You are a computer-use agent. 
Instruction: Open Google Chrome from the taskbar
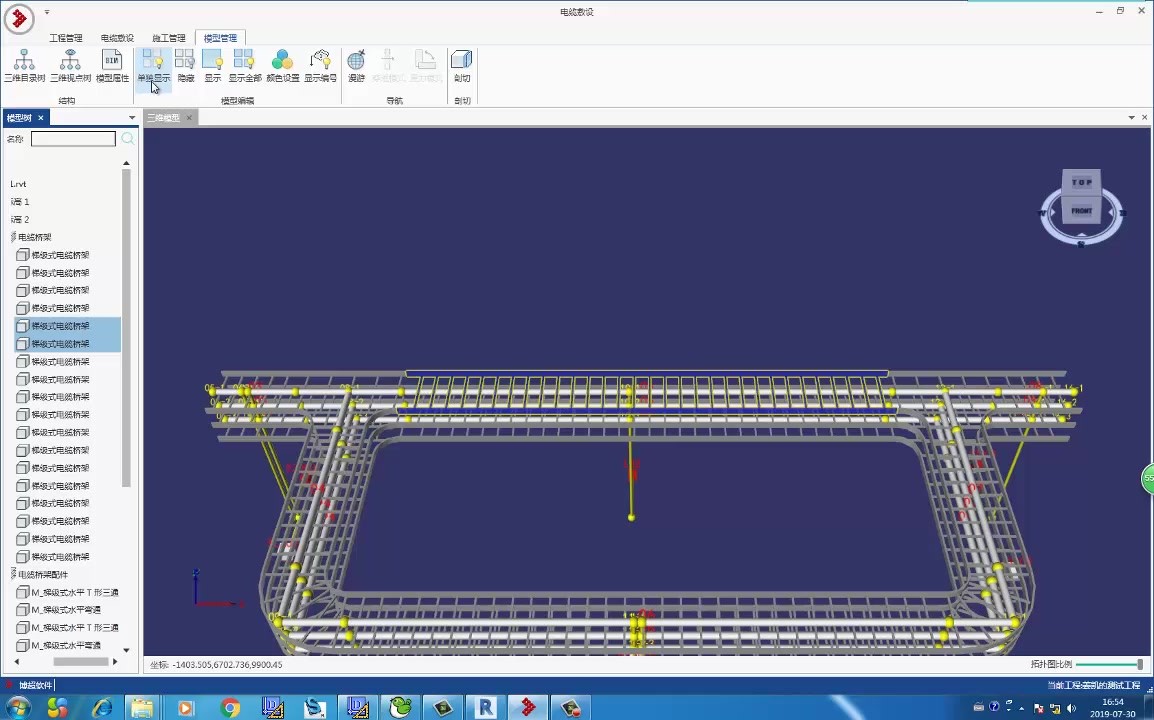click(x=230, y=708)
